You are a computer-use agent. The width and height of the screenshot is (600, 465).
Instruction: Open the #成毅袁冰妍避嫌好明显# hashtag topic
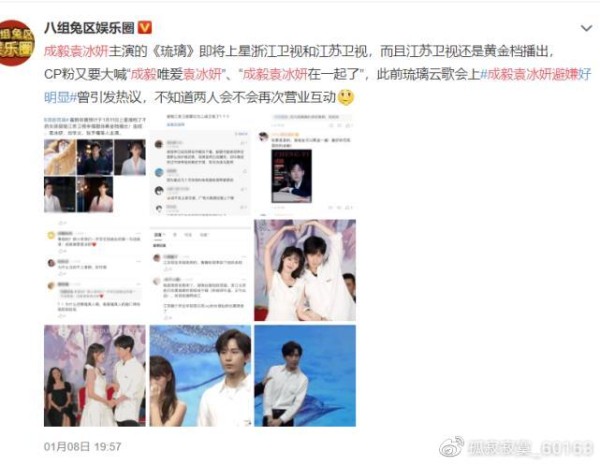[318, 85]
